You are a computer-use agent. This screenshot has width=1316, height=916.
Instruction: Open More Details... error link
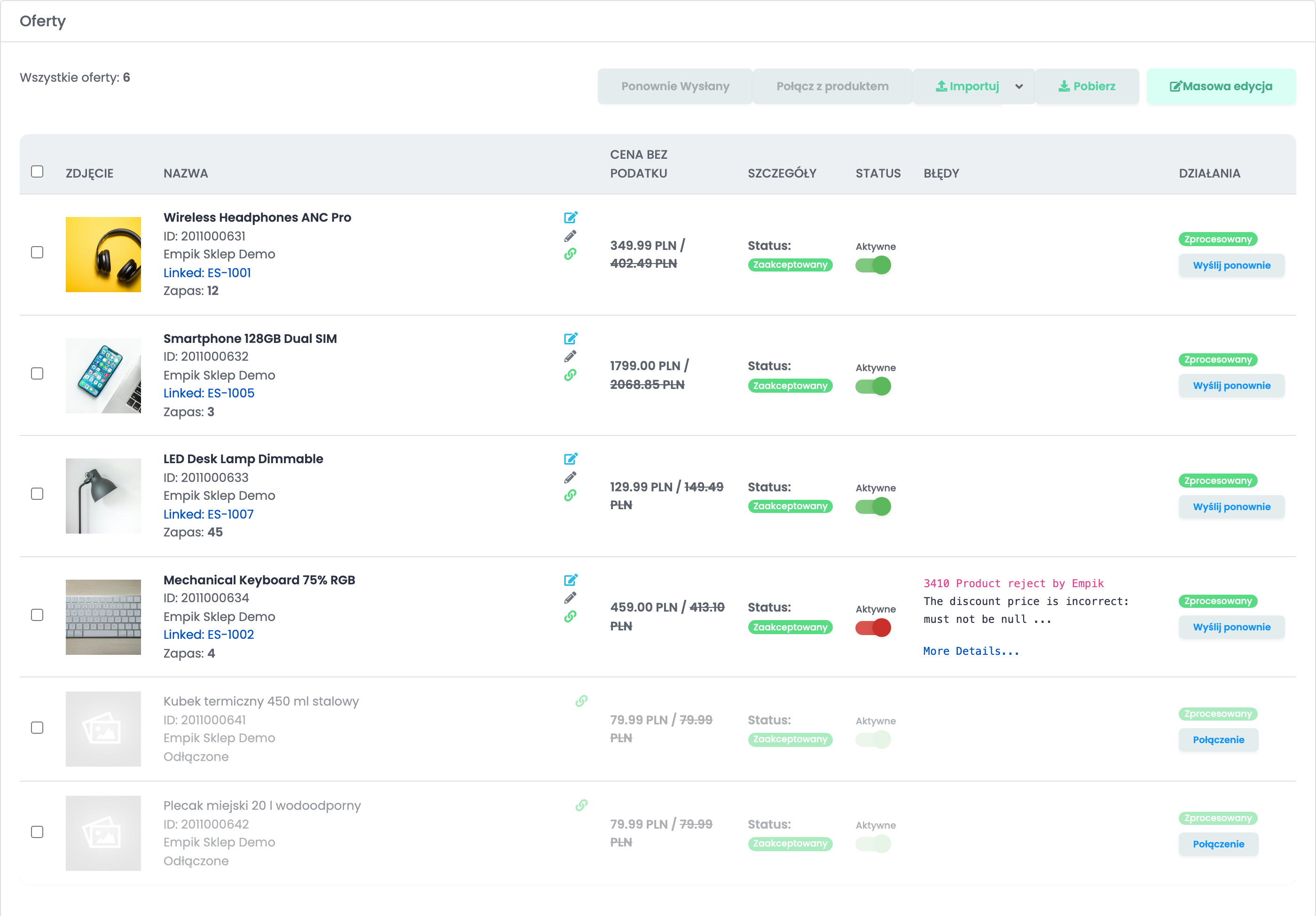tap(971, 651)
